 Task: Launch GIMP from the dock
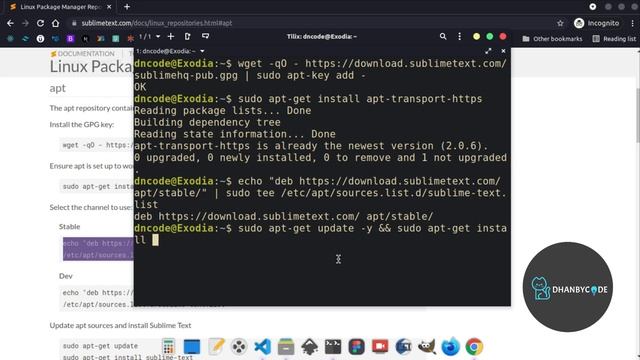427,347
